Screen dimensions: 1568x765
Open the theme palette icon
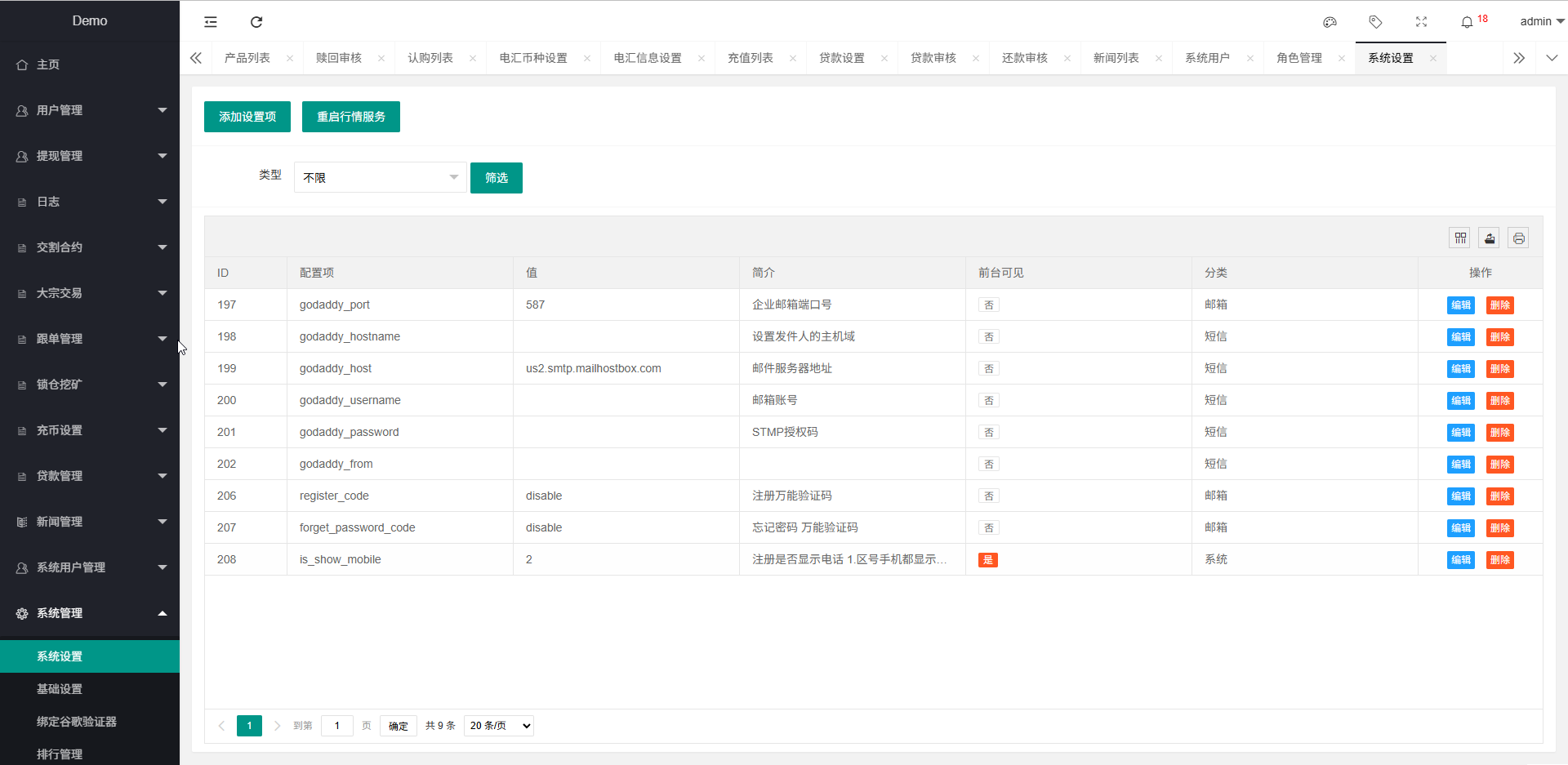1330,22
